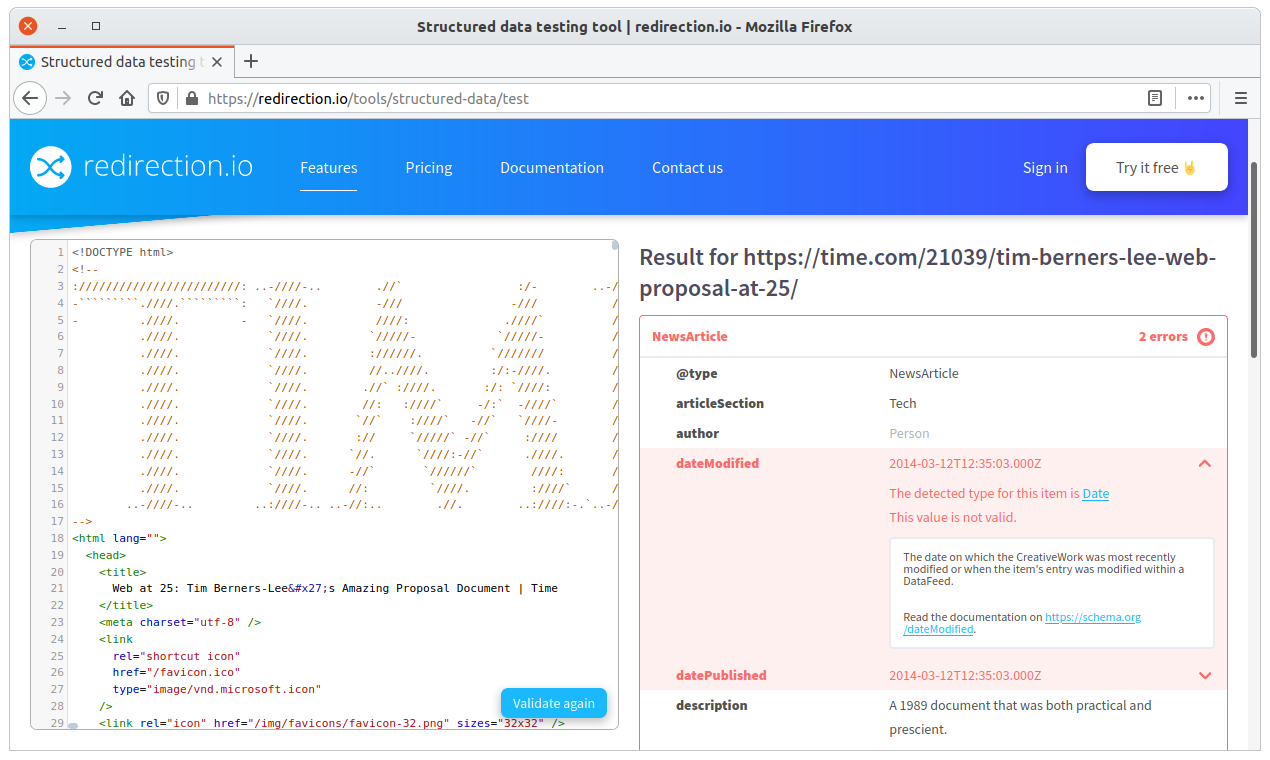Open tracking protection shield icon
Image resolution: width=1270 pixels, height=760 pixels.
(164, 98)
